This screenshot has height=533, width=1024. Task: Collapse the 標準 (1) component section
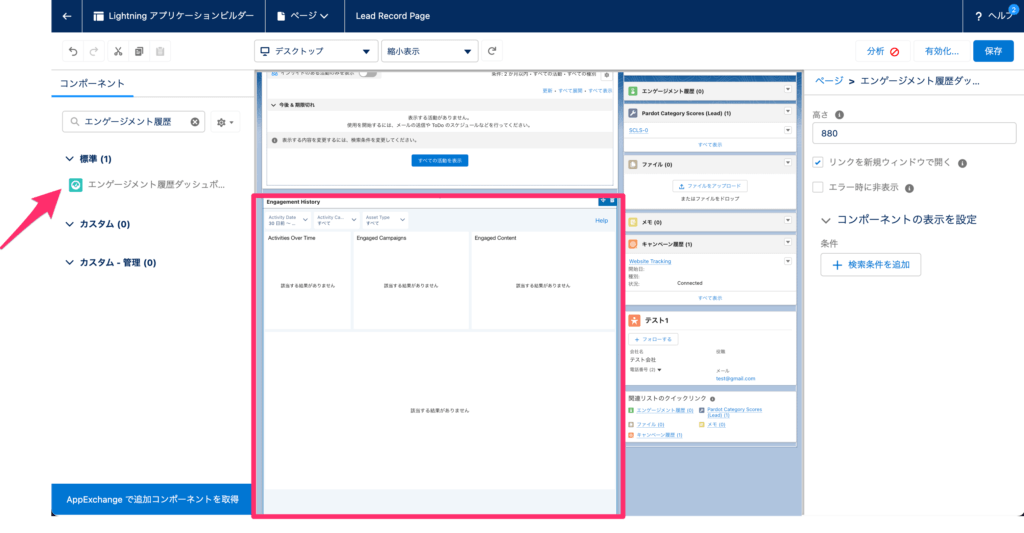69,159
